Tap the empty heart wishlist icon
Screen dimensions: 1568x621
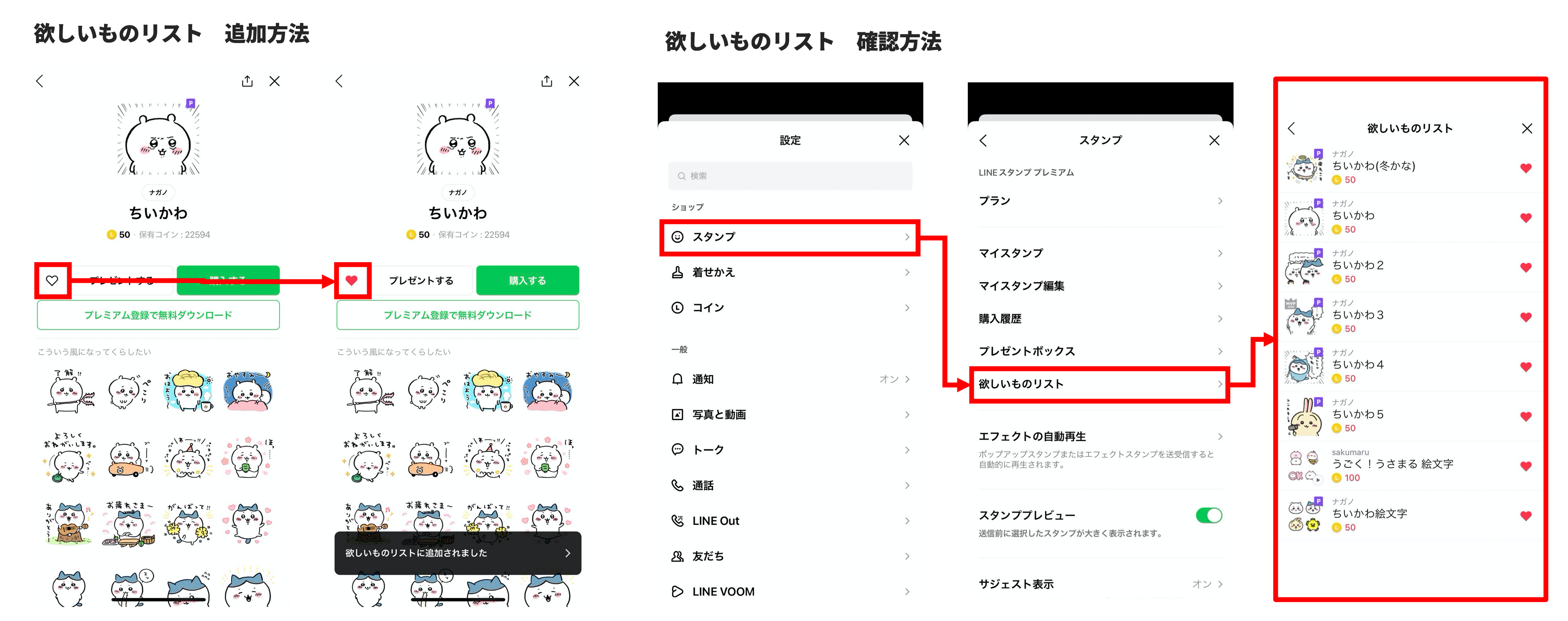(52, 280)
